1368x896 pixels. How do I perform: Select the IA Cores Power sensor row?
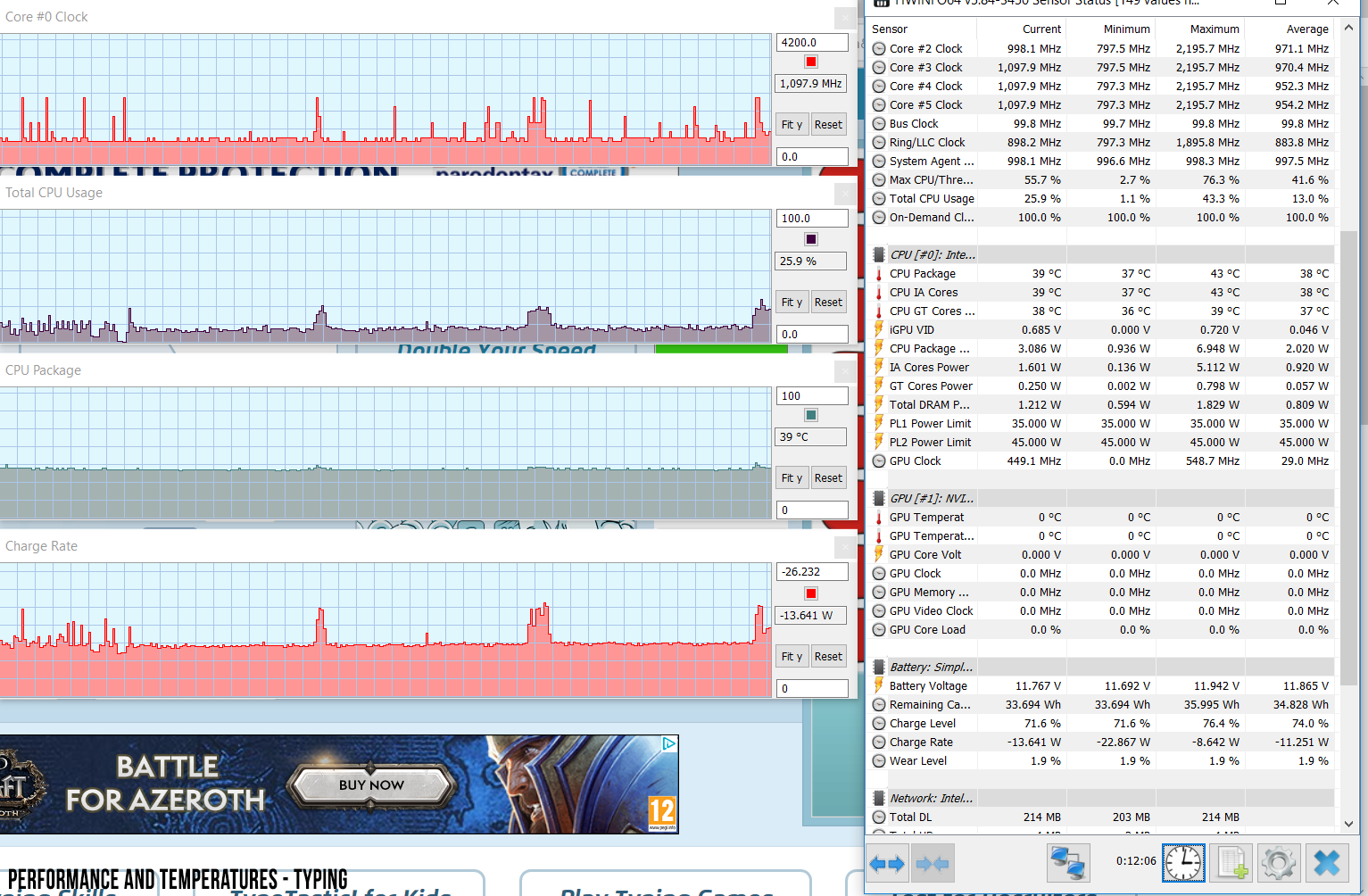pyautogui.click(x=1101, y=367)
